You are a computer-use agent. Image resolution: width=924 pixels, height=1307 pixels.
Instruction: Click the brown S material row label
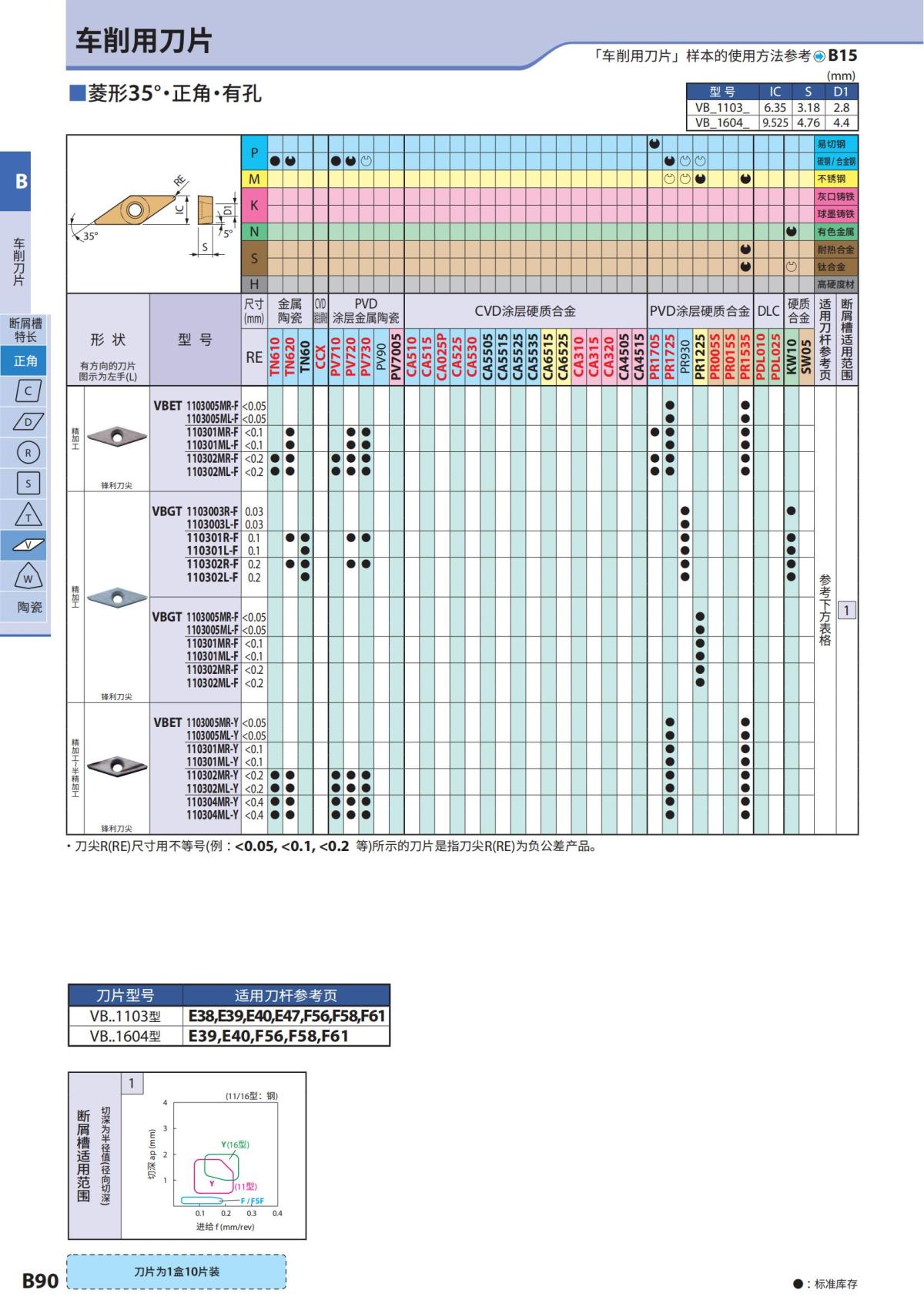click(x=254, y=258)
